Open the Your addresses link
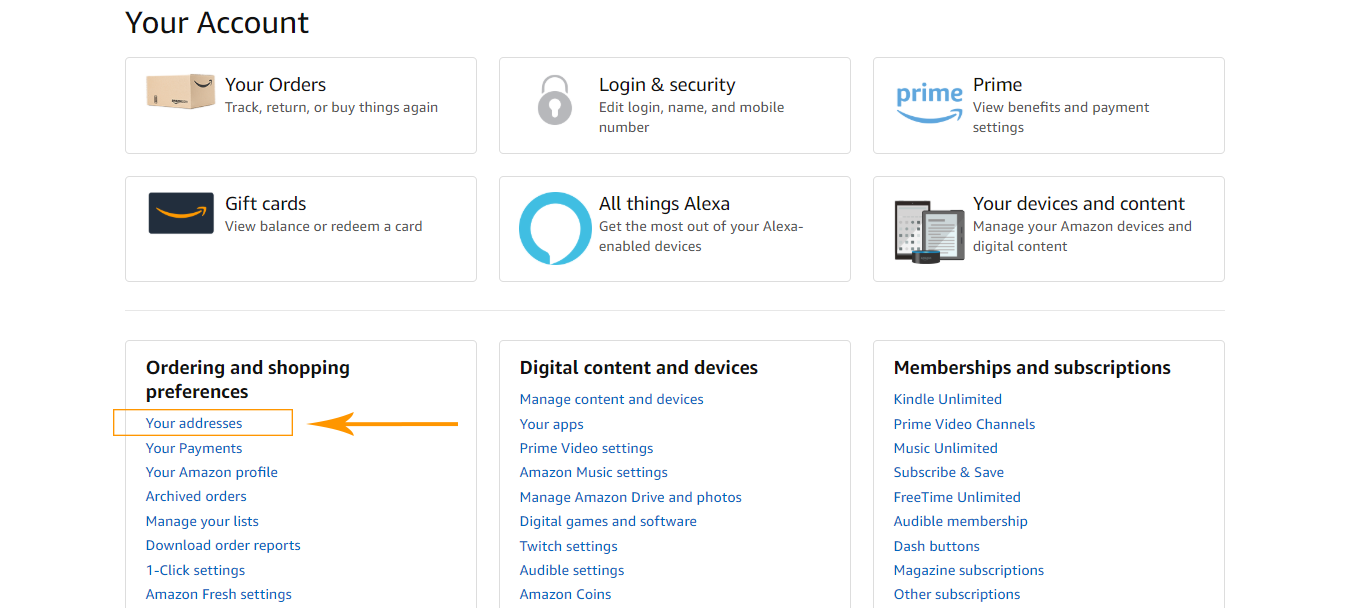This screenshot has height=608, width=1348. [194, 423]
